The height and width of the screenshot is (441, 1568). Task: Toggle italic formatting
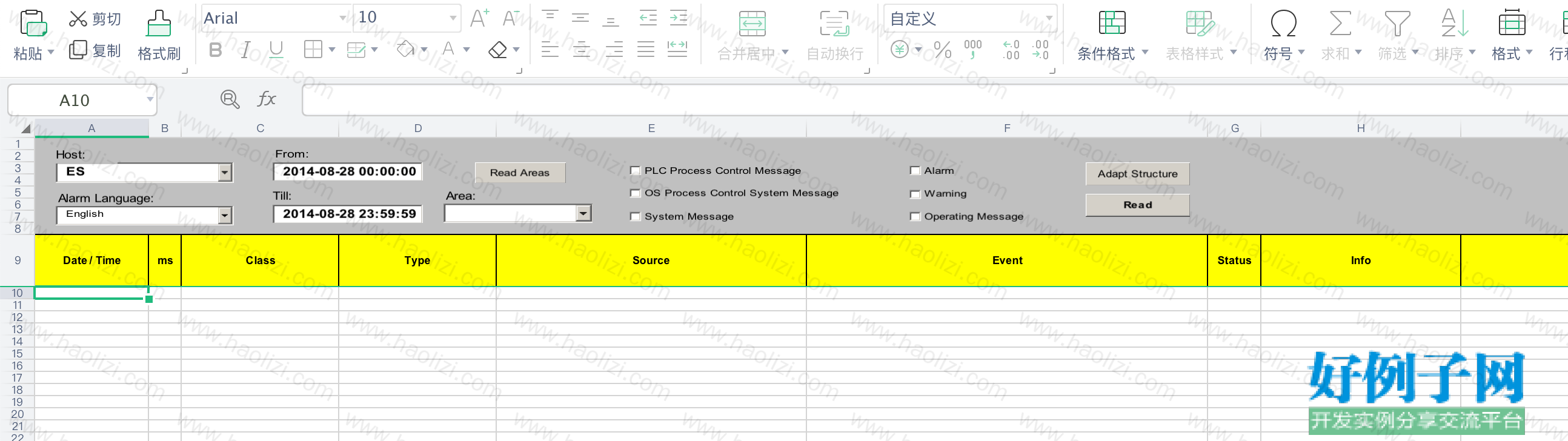click(x=246, y=50)
